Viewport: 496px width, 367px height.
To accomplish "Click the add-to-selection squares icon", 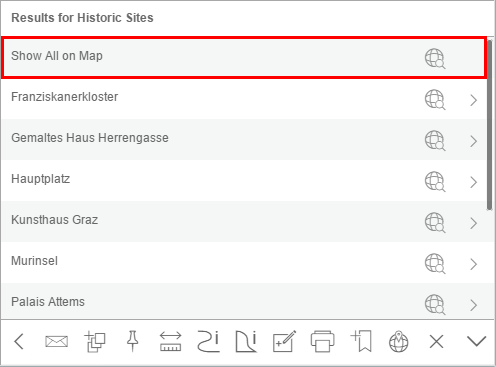I will [95, 342].
